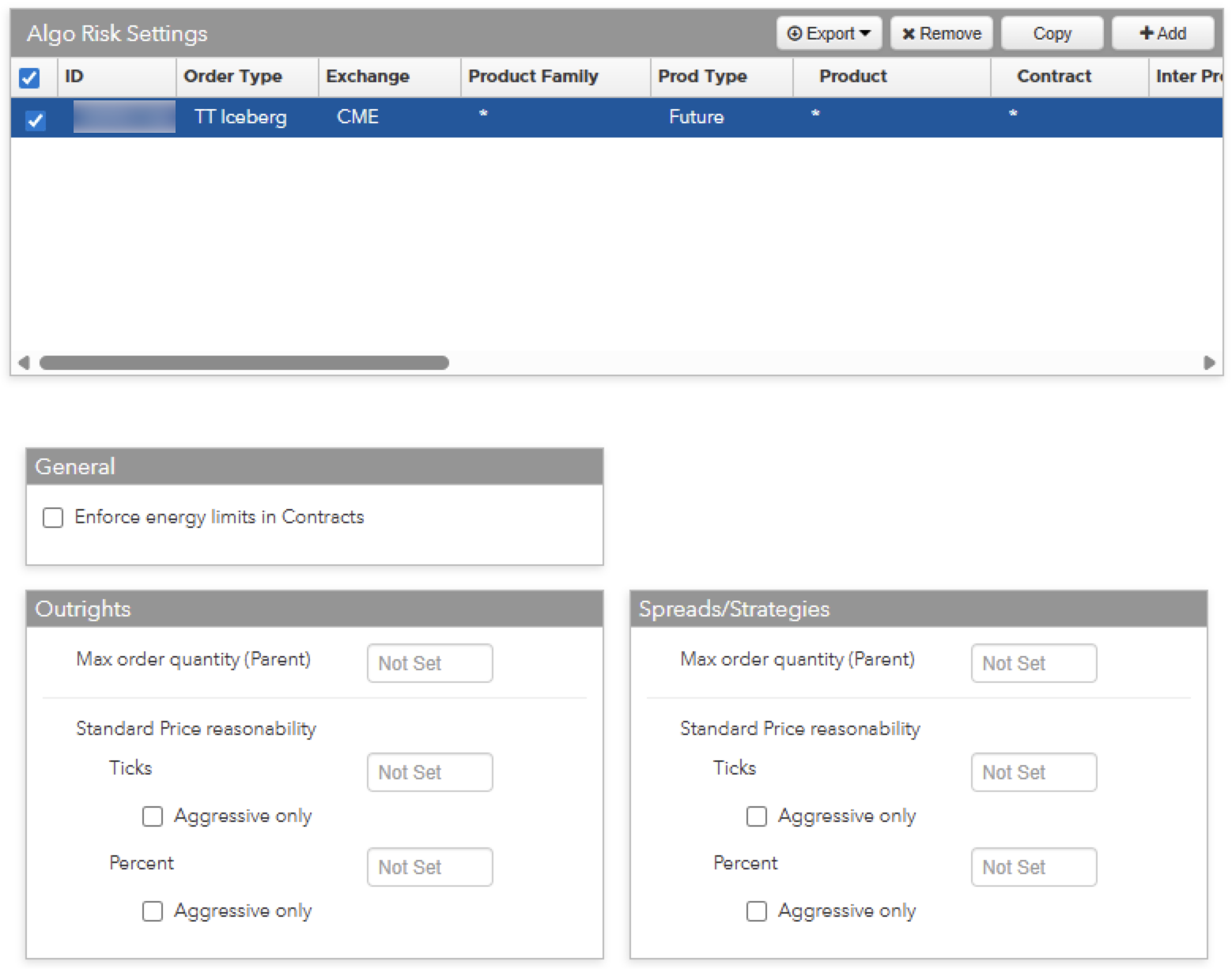Uncheck the TT Iceberg row checkbox
Screen dimensions: 1232x969
click(35, 120)
